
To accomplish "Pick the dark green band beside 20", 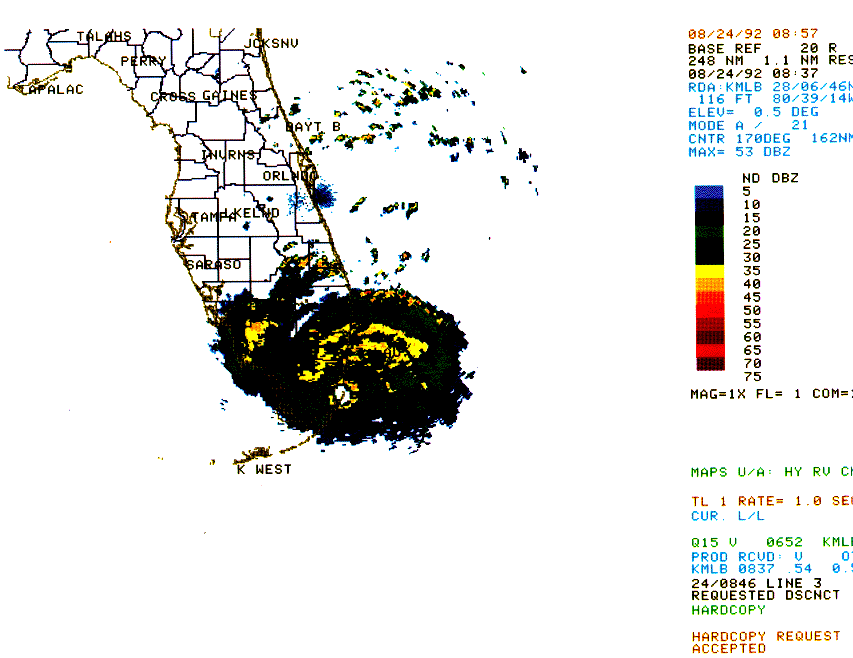I will coord(709,232).
